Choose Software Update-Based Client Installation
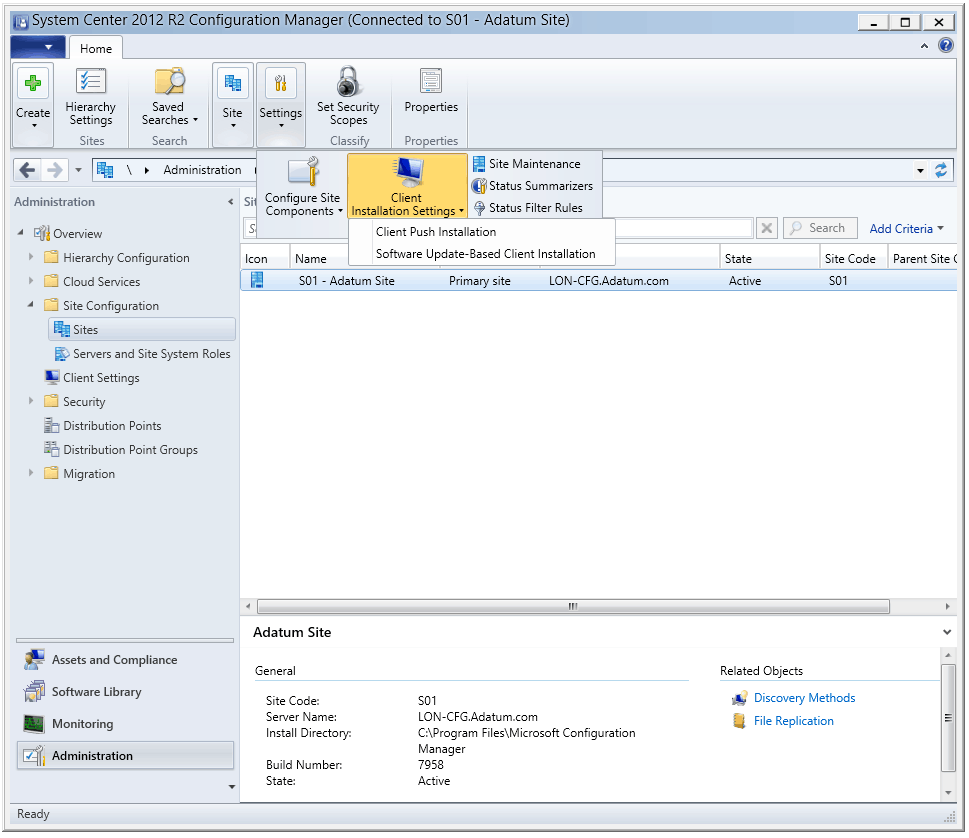This screenshot has width=969, height=838. click(x=485, y=255)
